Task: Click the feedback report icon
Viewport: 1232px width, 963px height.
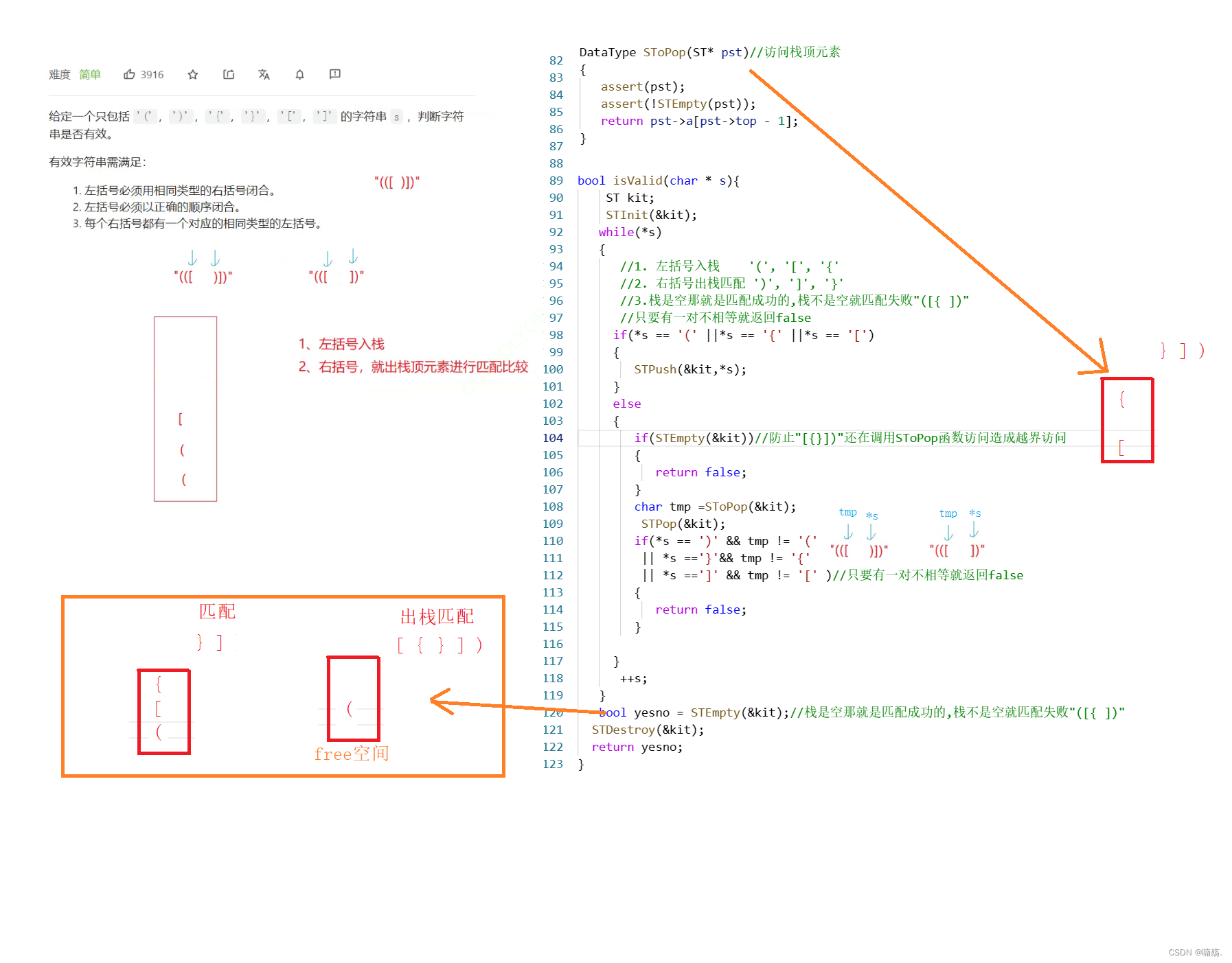Action: 335,74
